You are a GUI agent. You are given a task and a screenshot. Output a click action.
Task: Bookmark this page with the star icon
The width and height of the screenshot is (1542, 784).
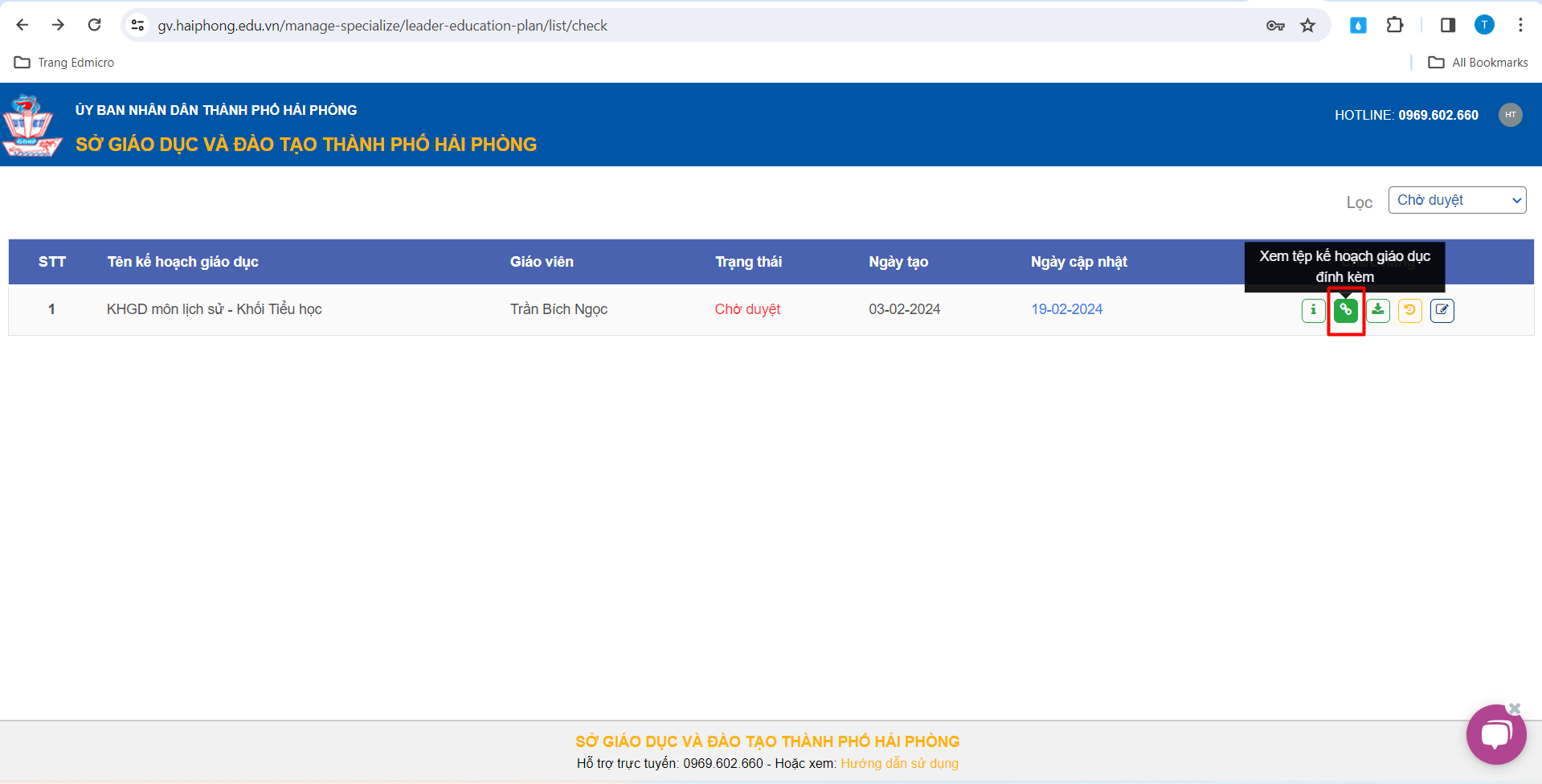pos(1308,26)
